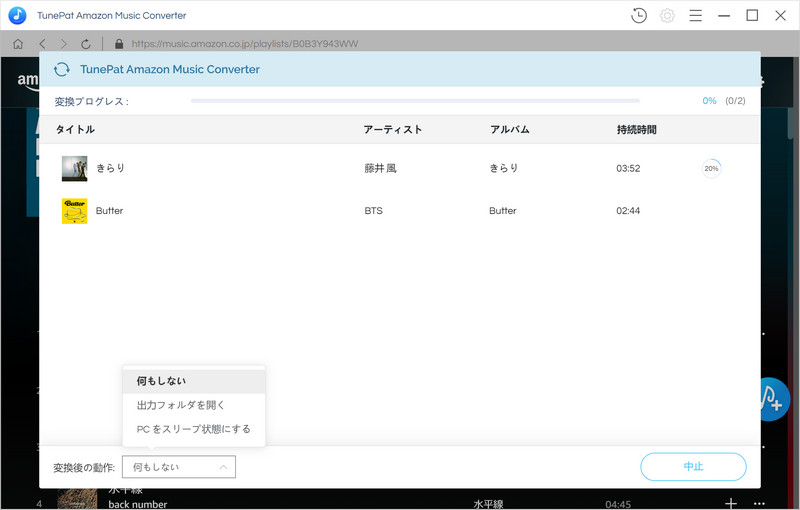Open settings gear in title bar
Image resolution: width=800 pixels, height=510 pixels.
[667, 16]
